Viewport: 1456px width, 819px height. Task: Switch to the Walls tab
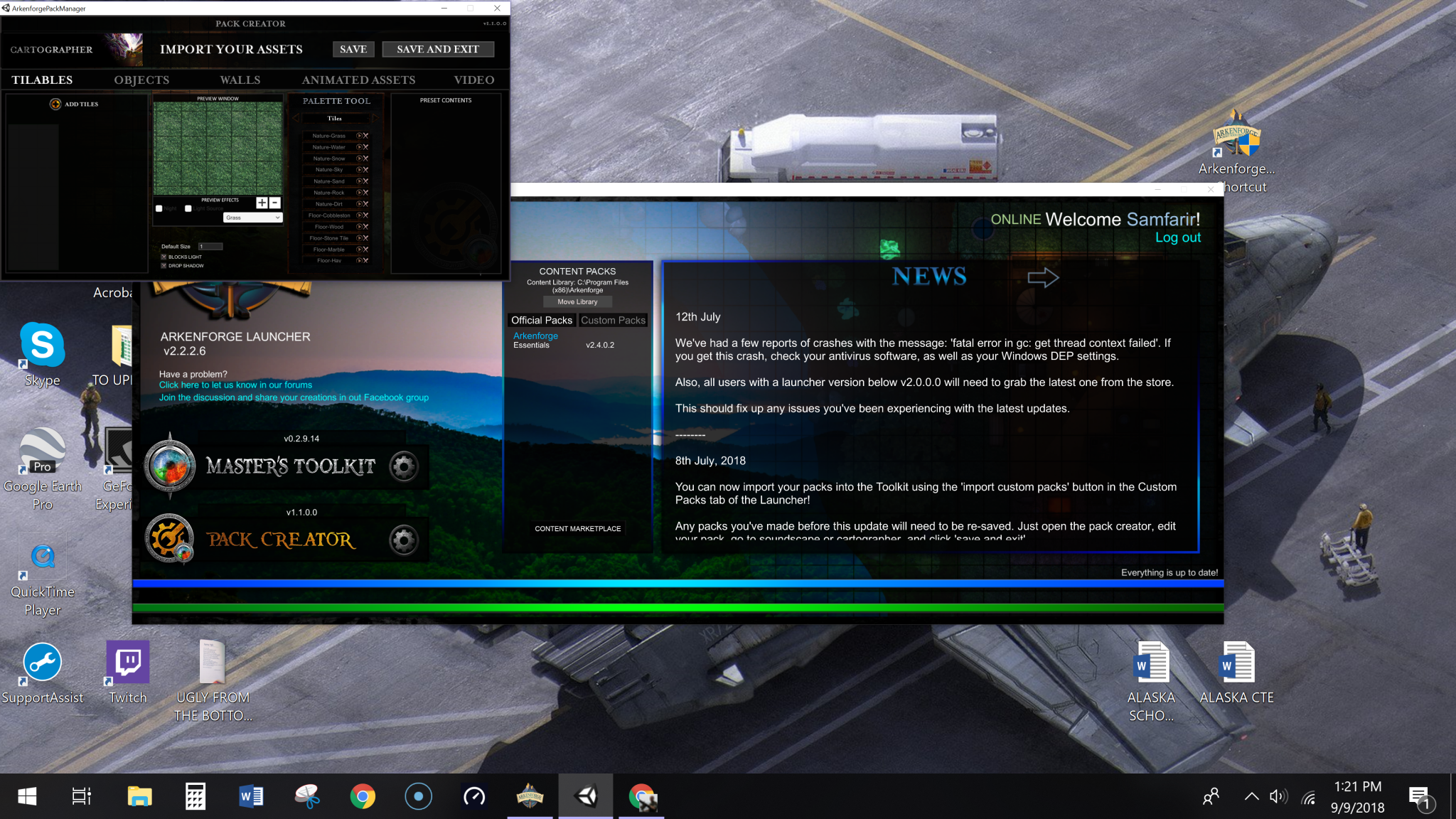(x=240, y=80)
